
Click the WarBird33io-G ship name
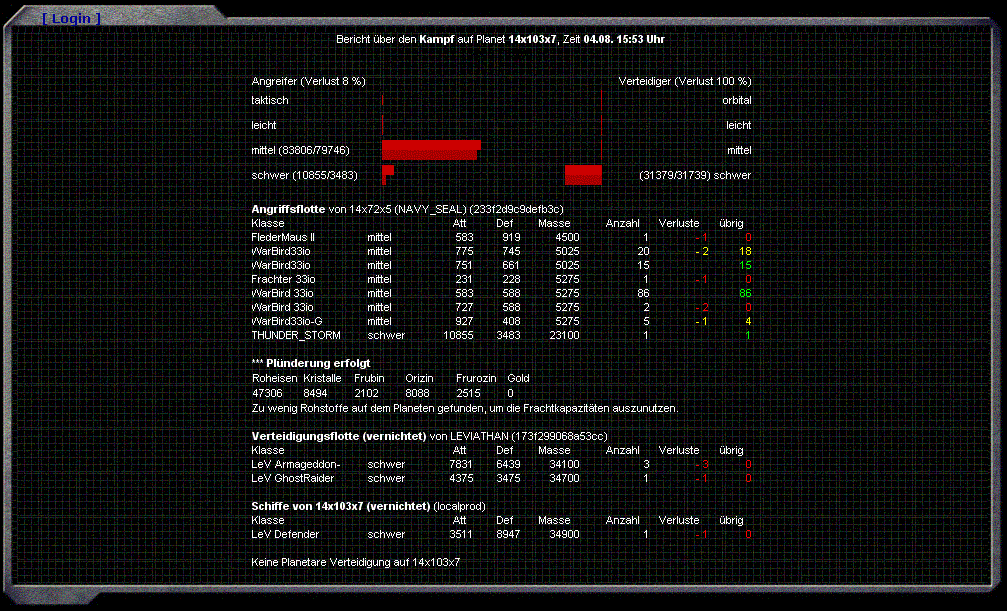click(x=287, y=321)
